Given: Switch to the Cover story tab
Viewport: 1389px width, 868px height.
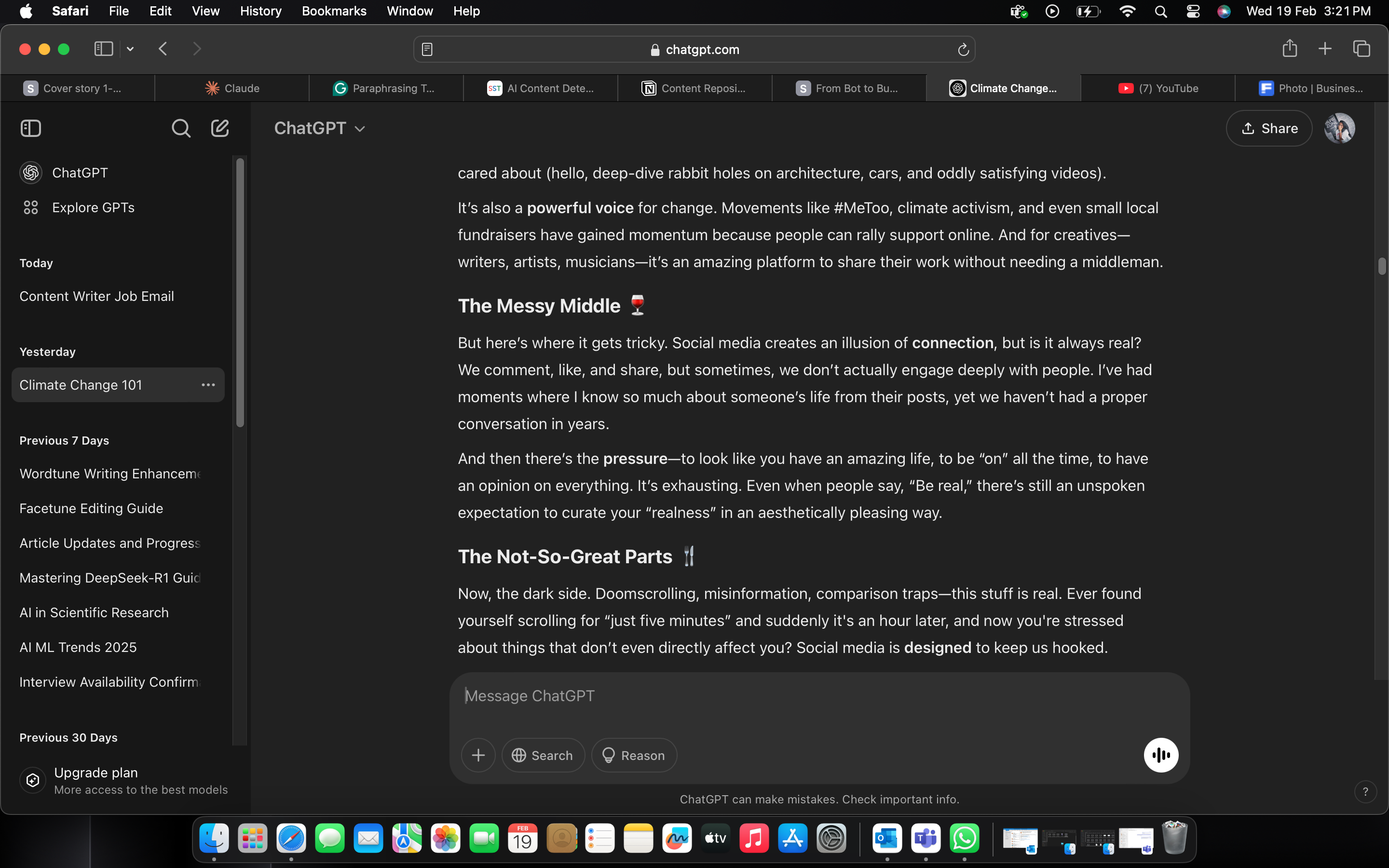Looking at the screenshot, I should pyautogui.click(x=78, y=88).
